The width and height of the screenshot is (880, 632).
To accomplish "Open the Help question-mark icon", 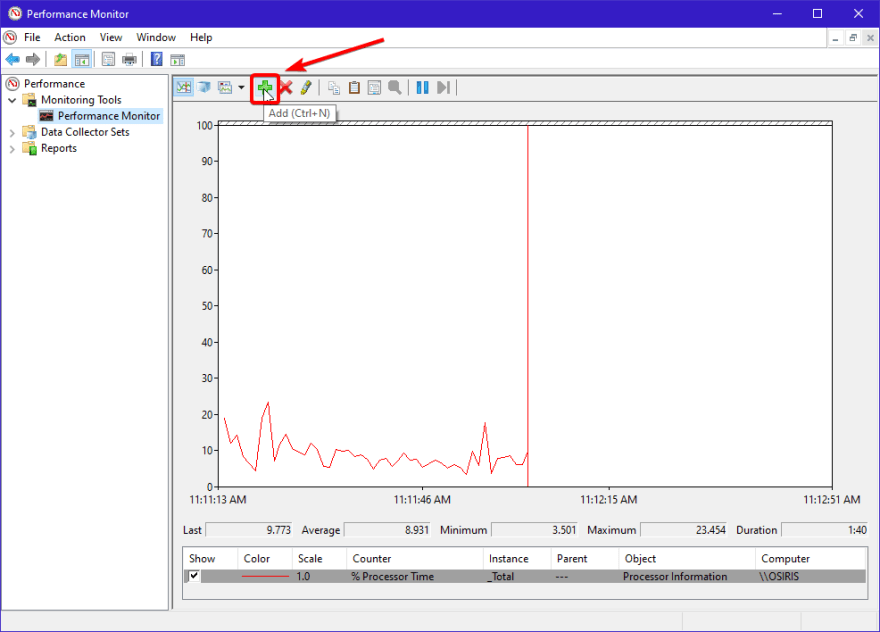I will click(157, 59).
